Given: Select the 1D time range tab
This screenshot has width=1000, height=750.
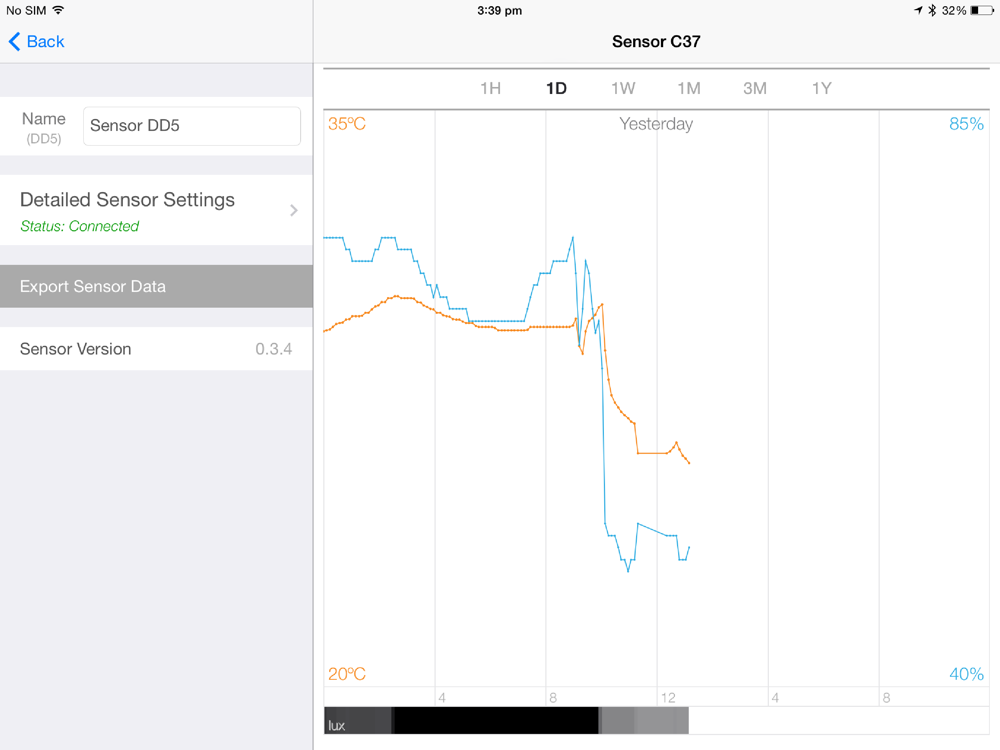Looking at the screenshot, I should point(556,88).
